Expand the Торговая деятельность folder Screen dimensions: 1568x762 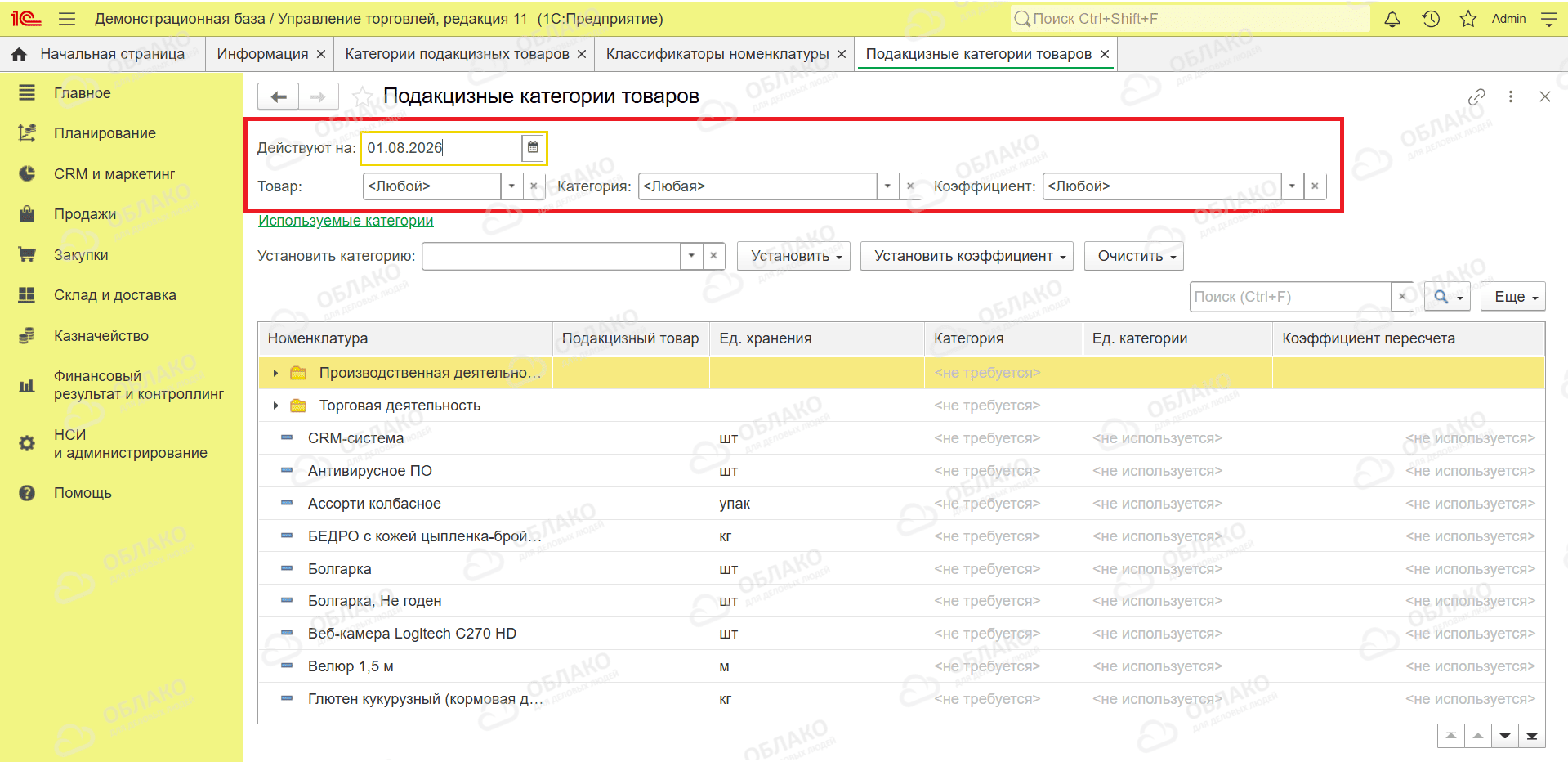tap(275, 406)
